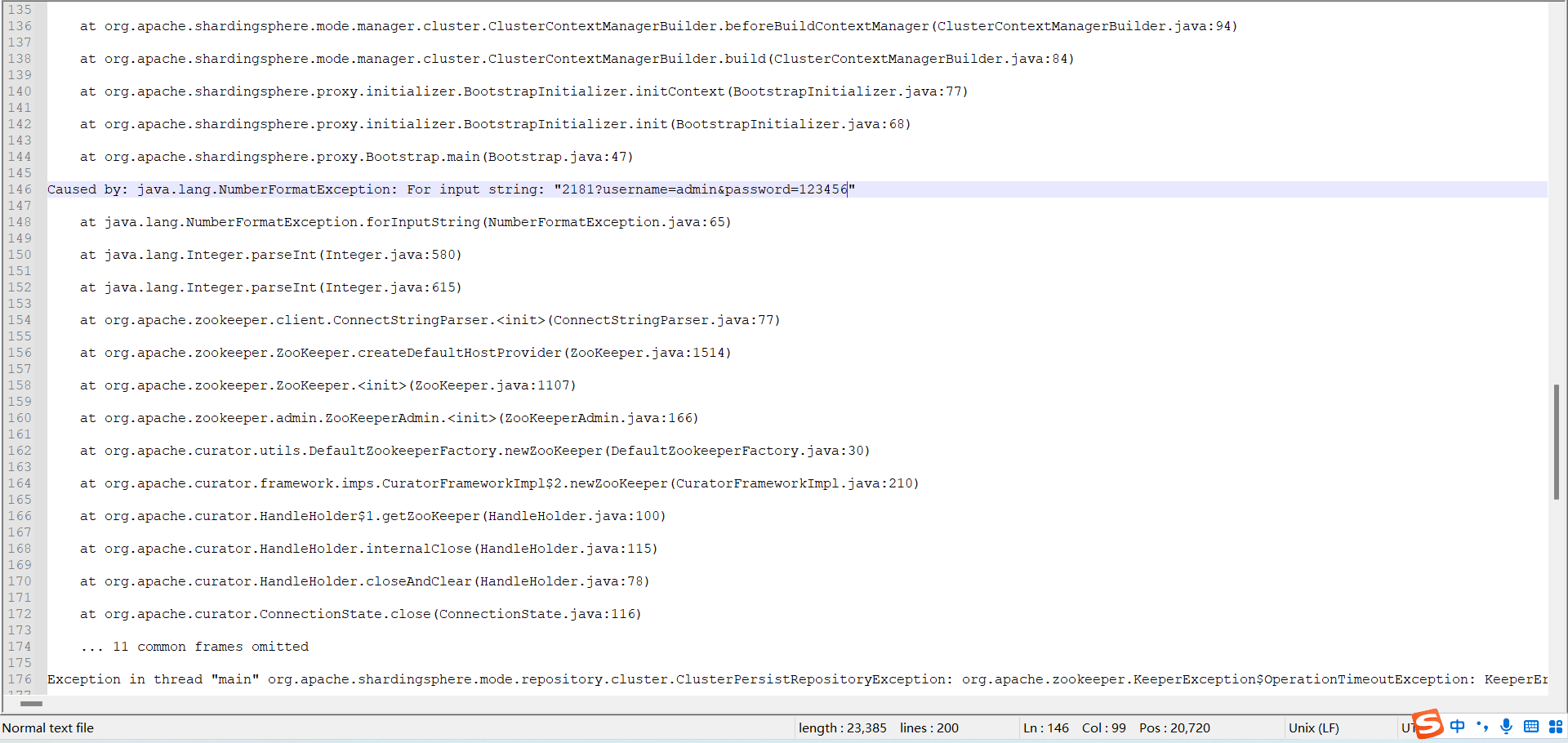Image resolution: width=1568 pixels, height=743 pixels.
Task: Click 'Ln : 146' in status bar
Action: (x=1046, y=727)
